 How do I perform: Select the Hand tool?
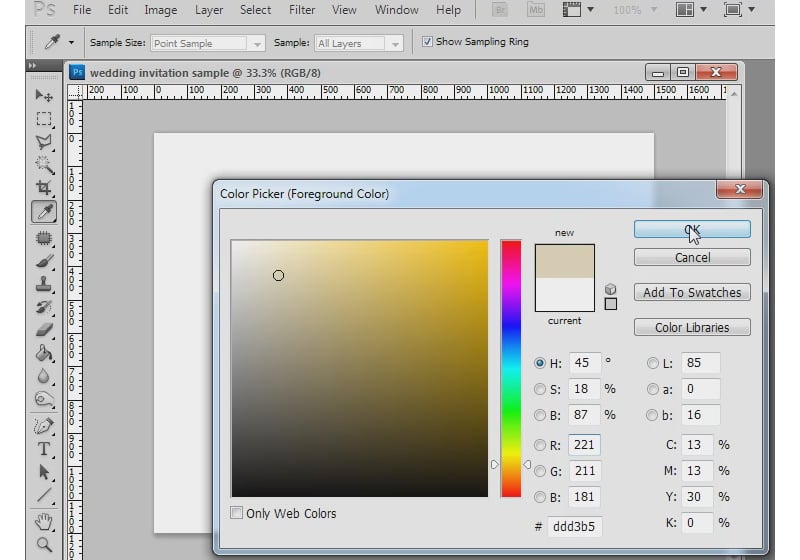(x=44, y=522)
